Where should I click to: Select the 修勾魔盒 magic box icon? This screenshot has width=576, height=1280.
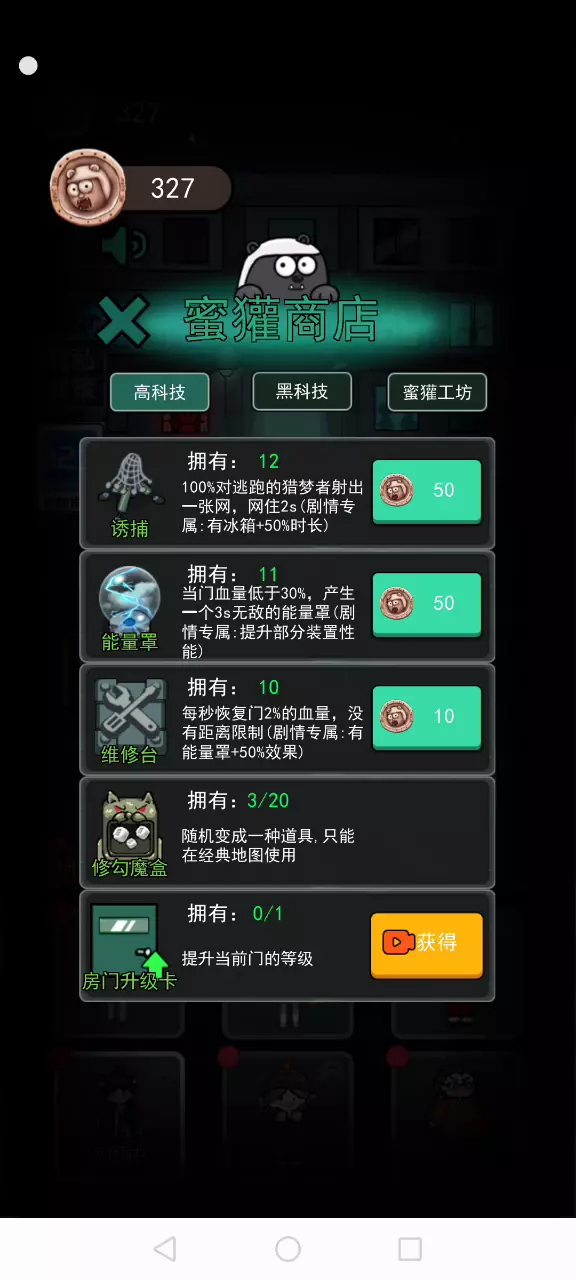tap(130, 822)
